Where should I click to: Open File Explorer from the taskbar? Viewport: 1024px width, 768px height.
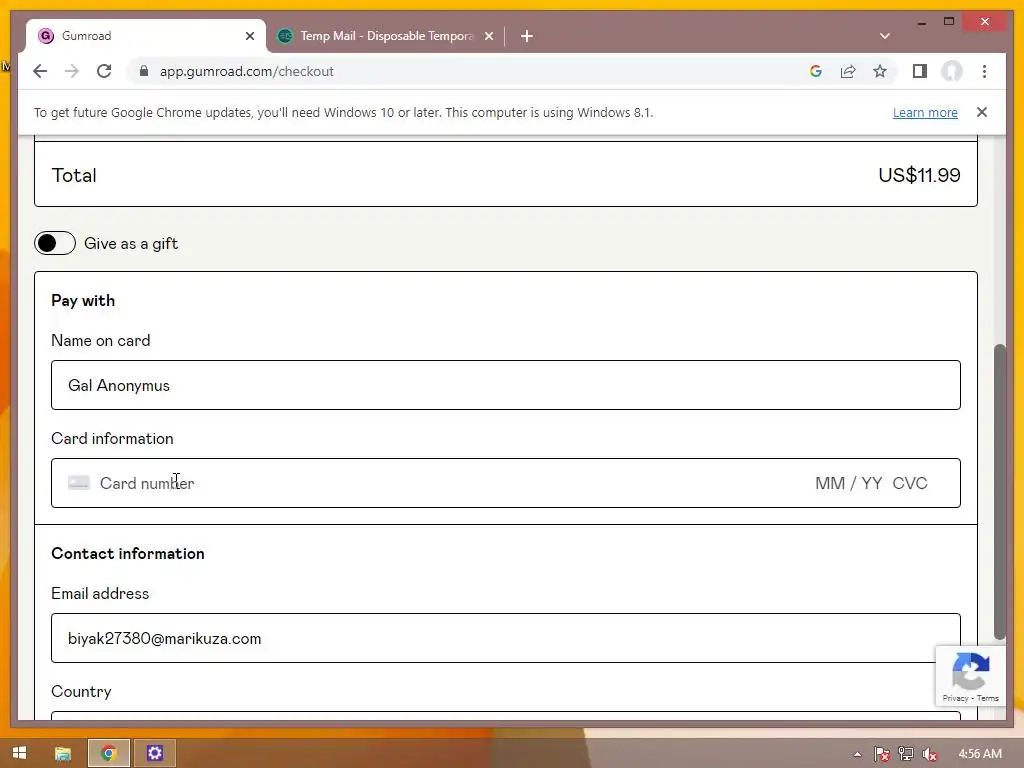coord(63,753)
